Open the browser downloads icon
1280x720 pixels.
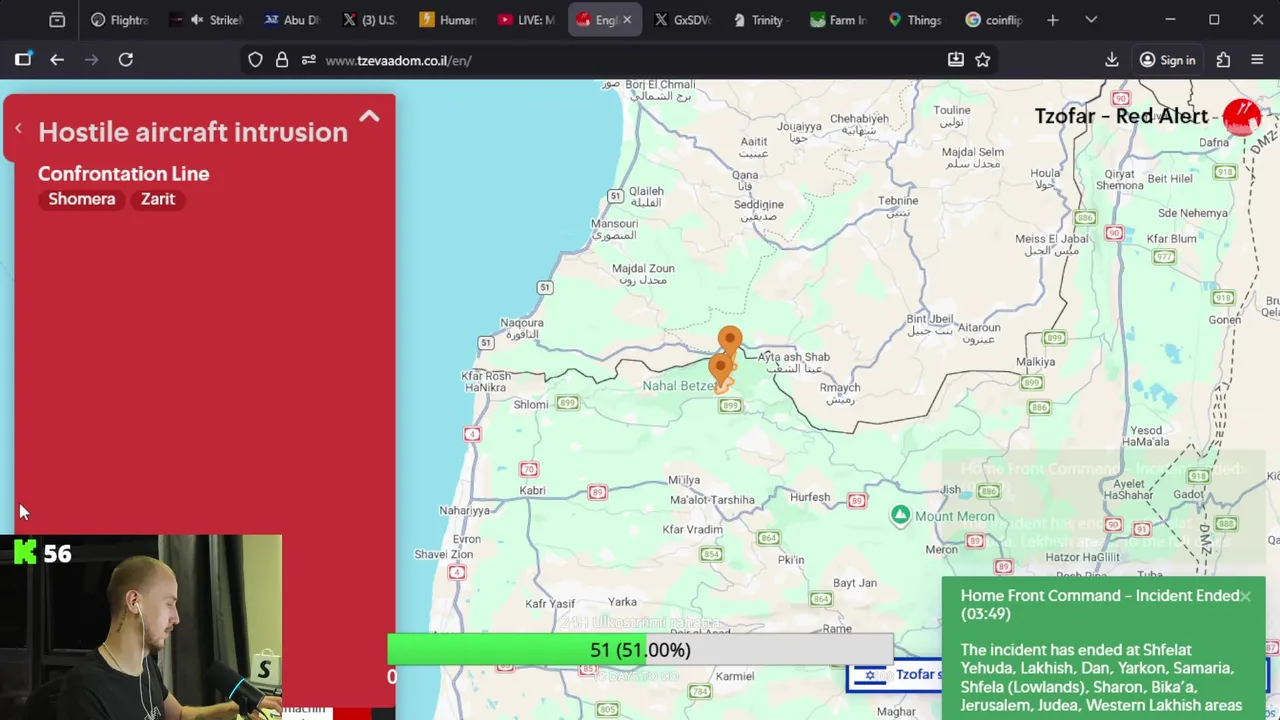coord(1111,60)
